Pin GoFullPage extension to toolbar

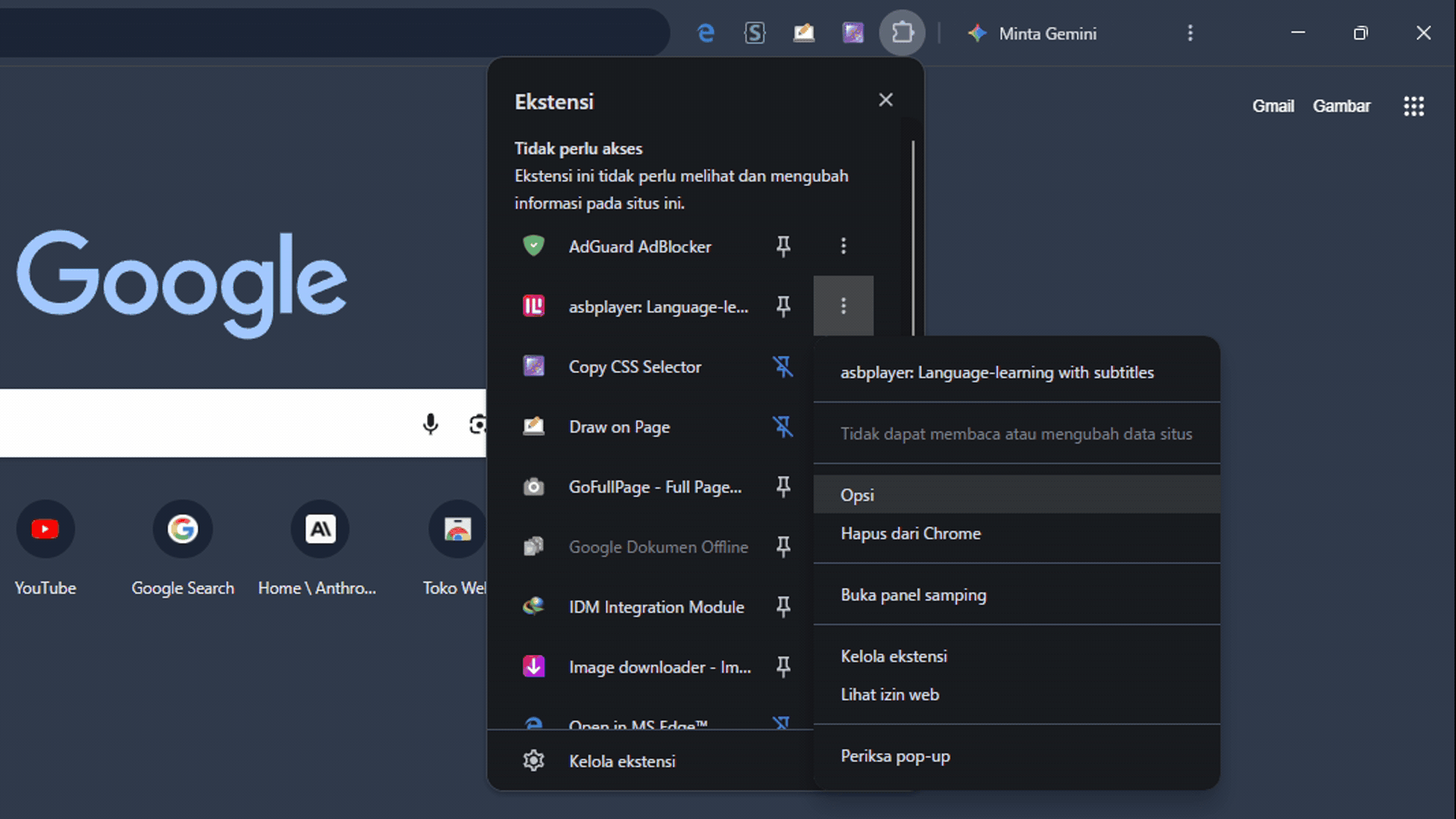783,487
